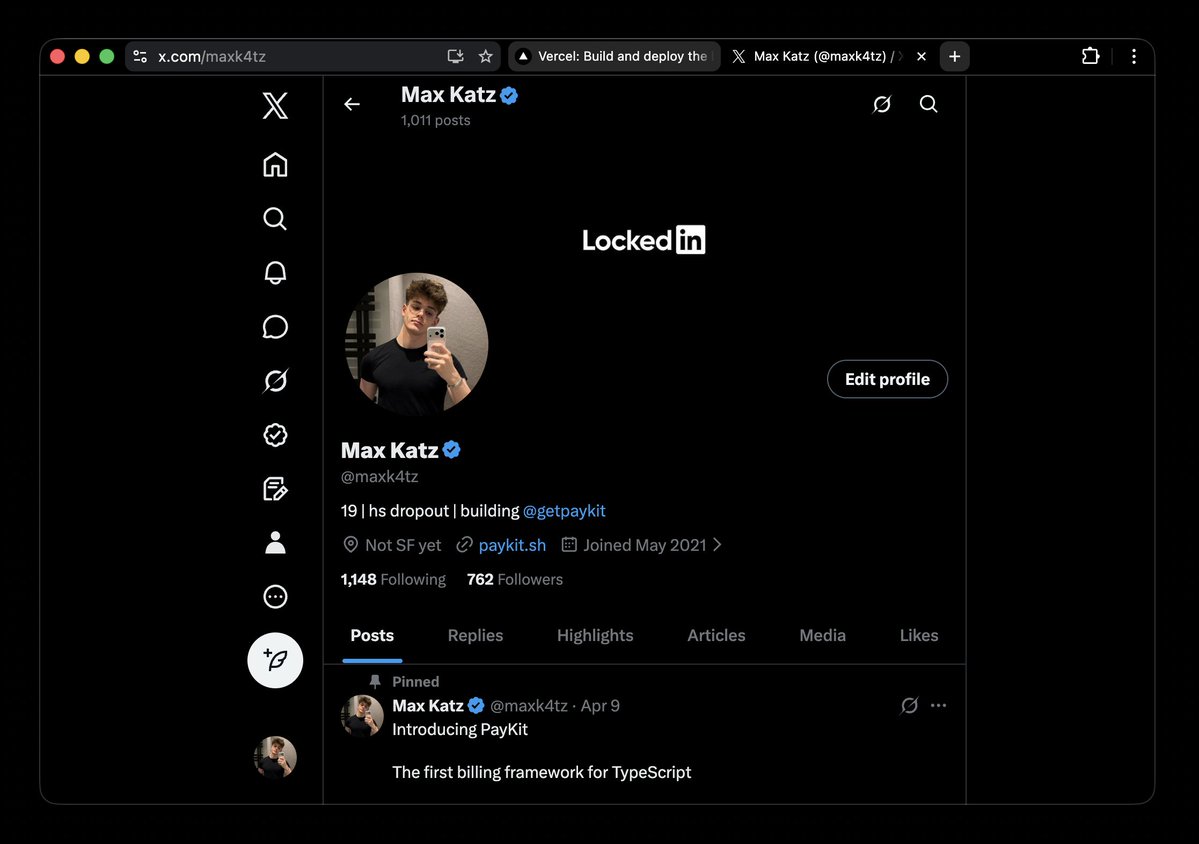Open the @getpaykit mention link

[564, 511]
